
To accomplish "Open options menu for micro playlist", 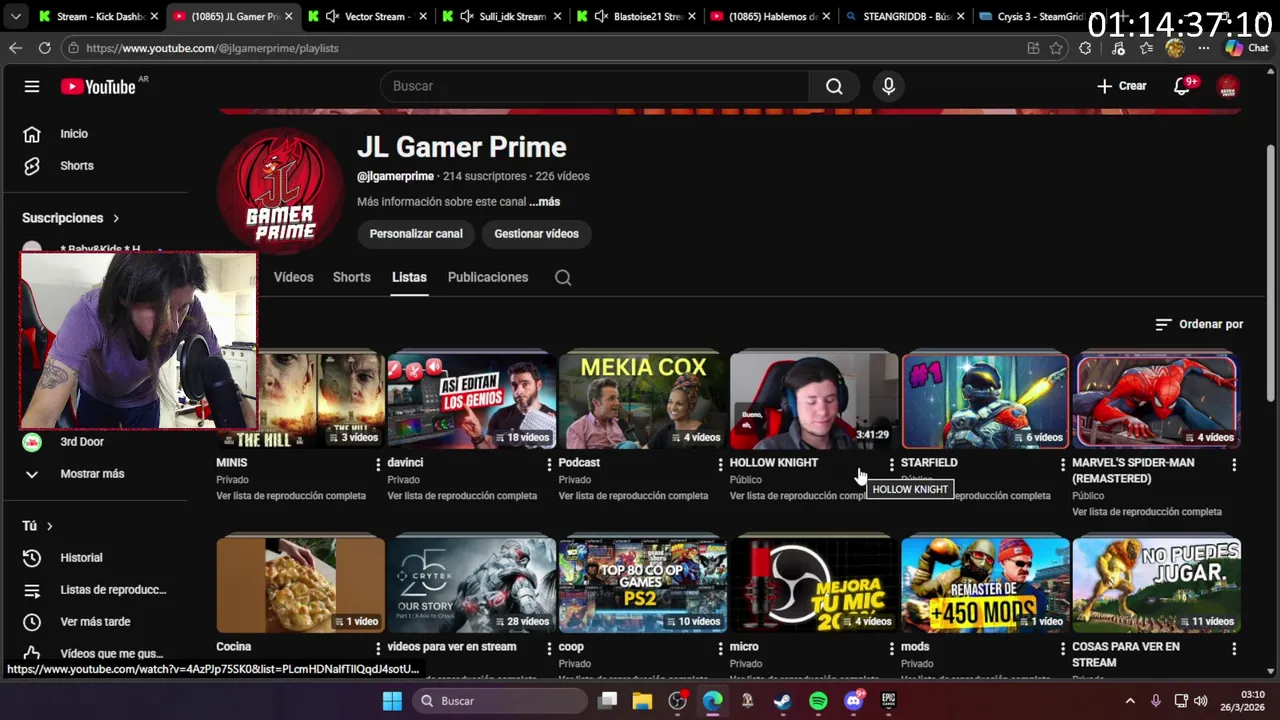I will pos(892,648).
